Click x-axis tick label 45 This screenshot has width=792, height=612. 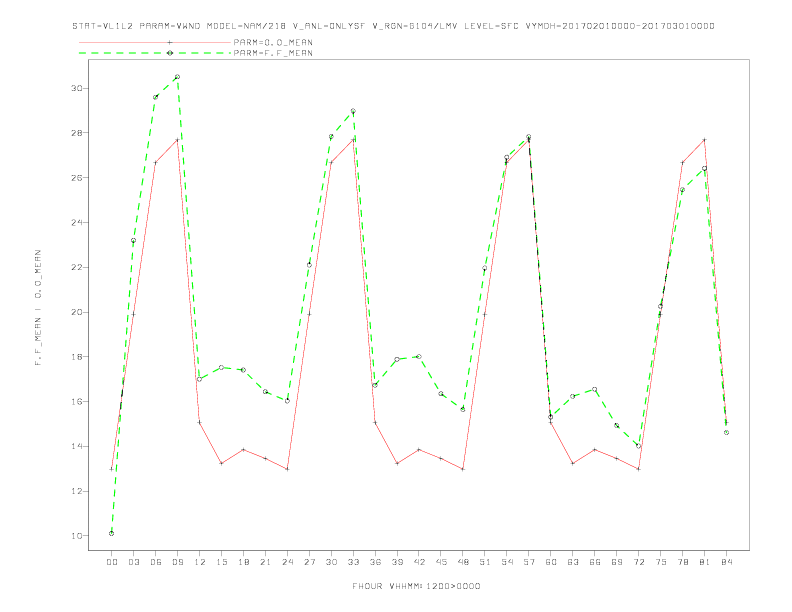(441, 562)
